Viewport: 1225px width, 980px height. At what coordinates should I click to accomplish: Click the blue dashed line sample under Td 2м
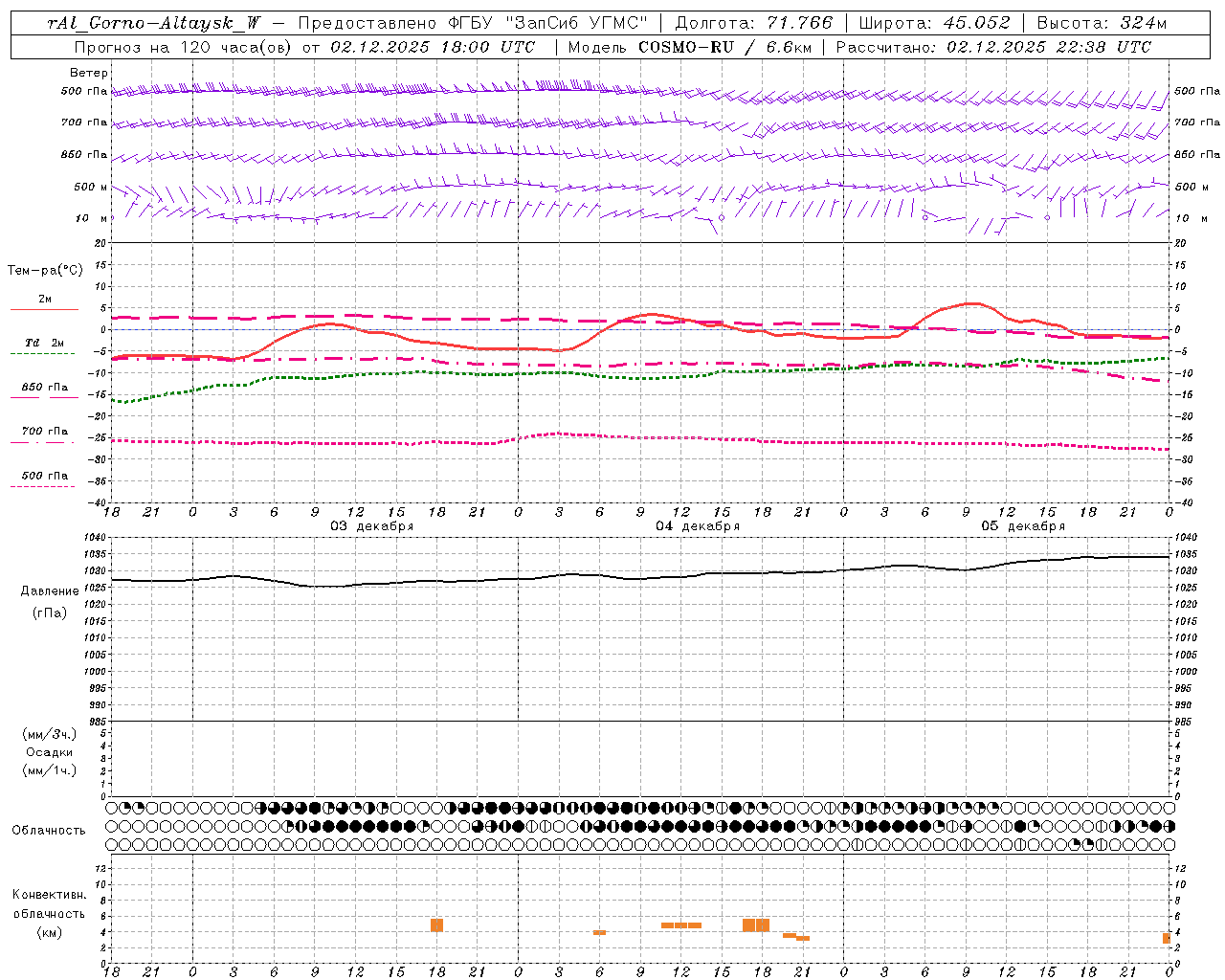pos(43,354)
